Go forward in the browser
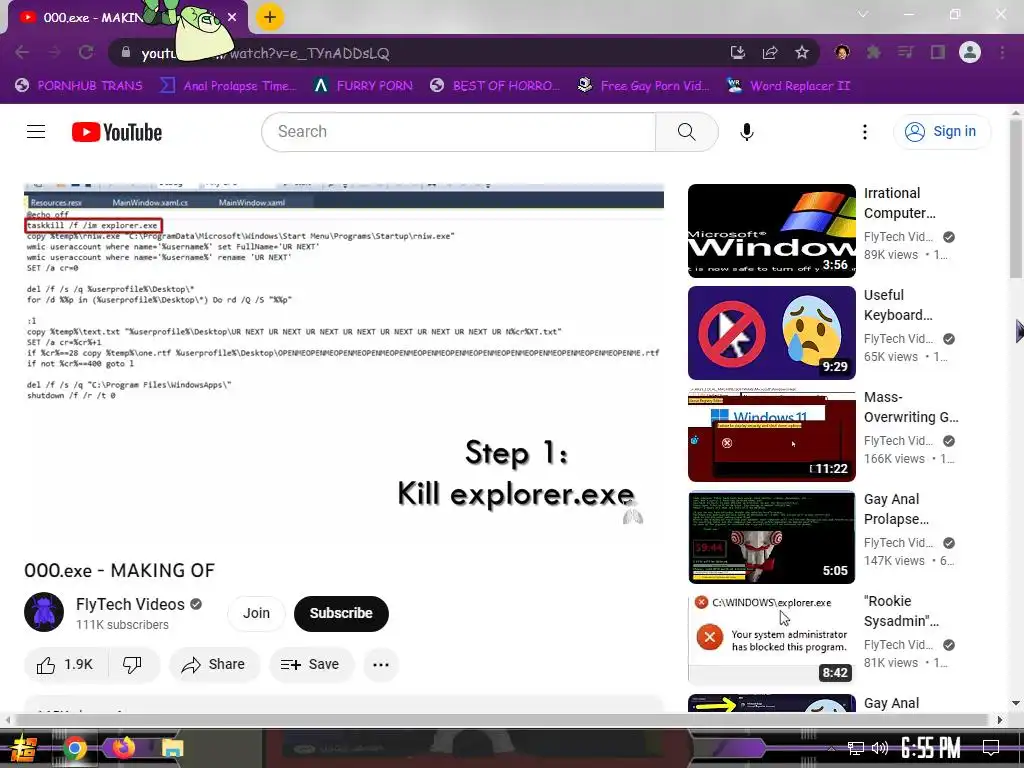Screen dimensions: 1024x768 tap(54, 53)
